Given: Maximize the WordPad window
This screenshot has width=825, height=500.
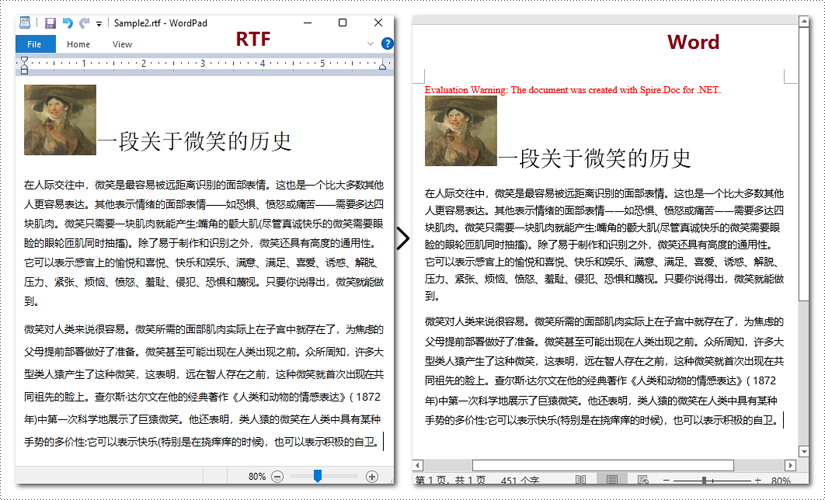Looking at the screenshot, I should (x=343, y=23).
